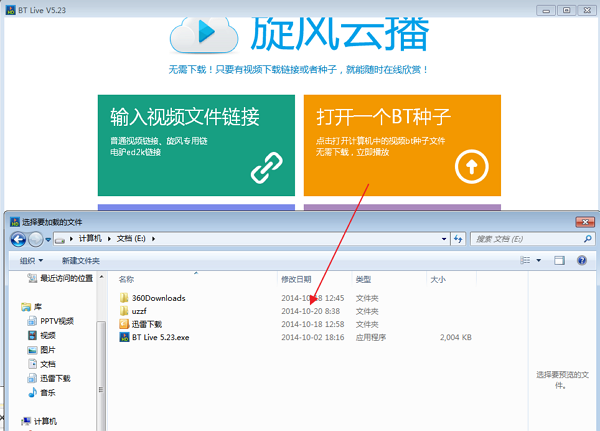Sort by 名称 column header
Screen dimensions: 600x431
pos(126,279)
